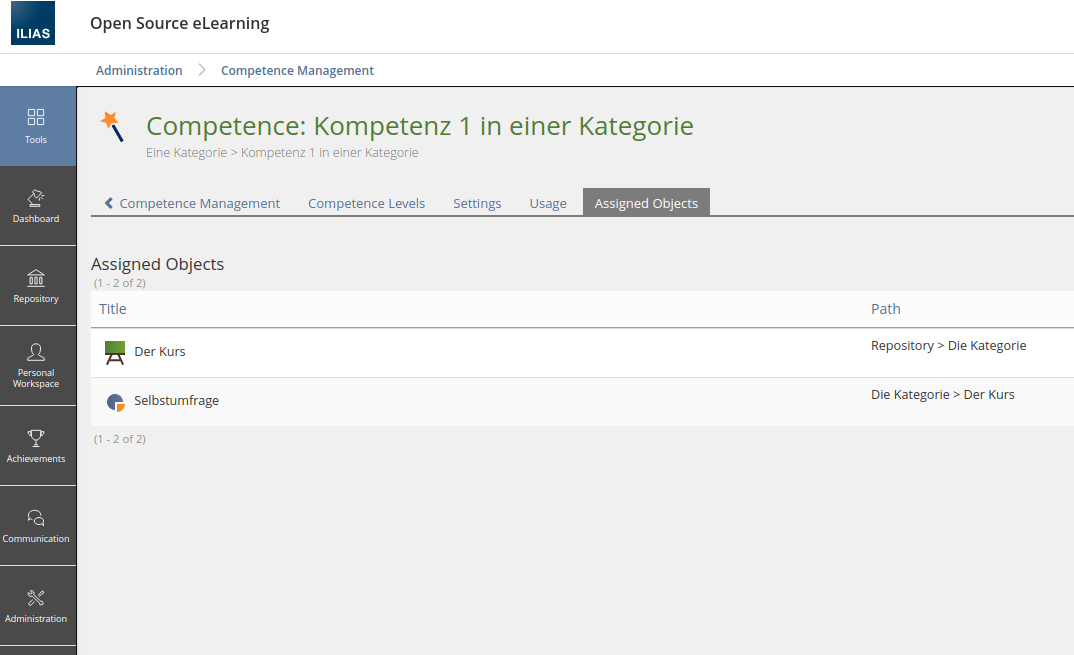This screenshot has width=1074, height=655.
Task: Select the Assigned Objects tab
Action: [x=646, y=203]
